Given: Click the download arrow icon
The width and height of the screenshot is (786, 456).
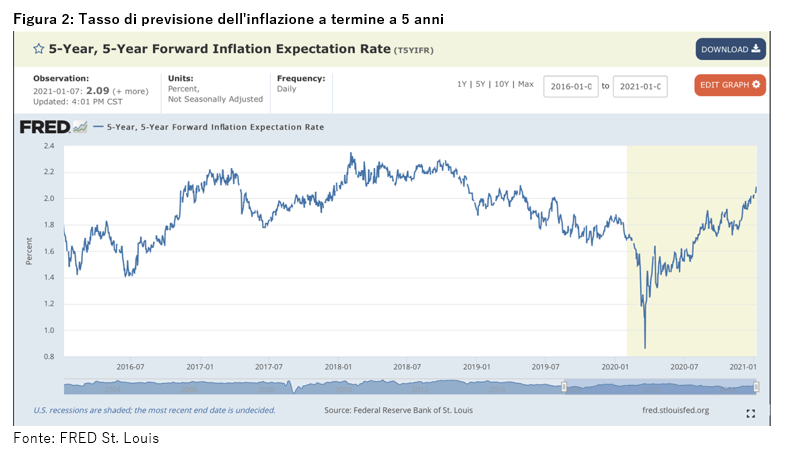Looking at the screenshot, I should pyautogui.click(x=756, y=49).
